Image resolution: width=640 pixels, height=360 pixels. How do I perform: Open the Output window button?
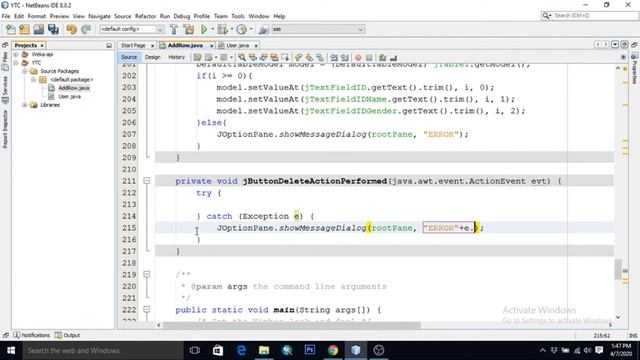click(68, 335)
